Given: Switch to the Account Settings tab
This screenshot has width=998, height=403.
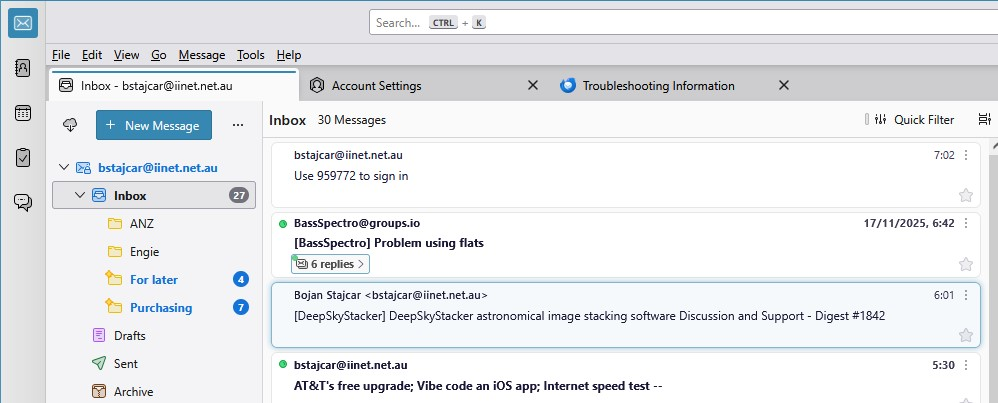Looking at the screenshot, I should (x=376, y=86).
